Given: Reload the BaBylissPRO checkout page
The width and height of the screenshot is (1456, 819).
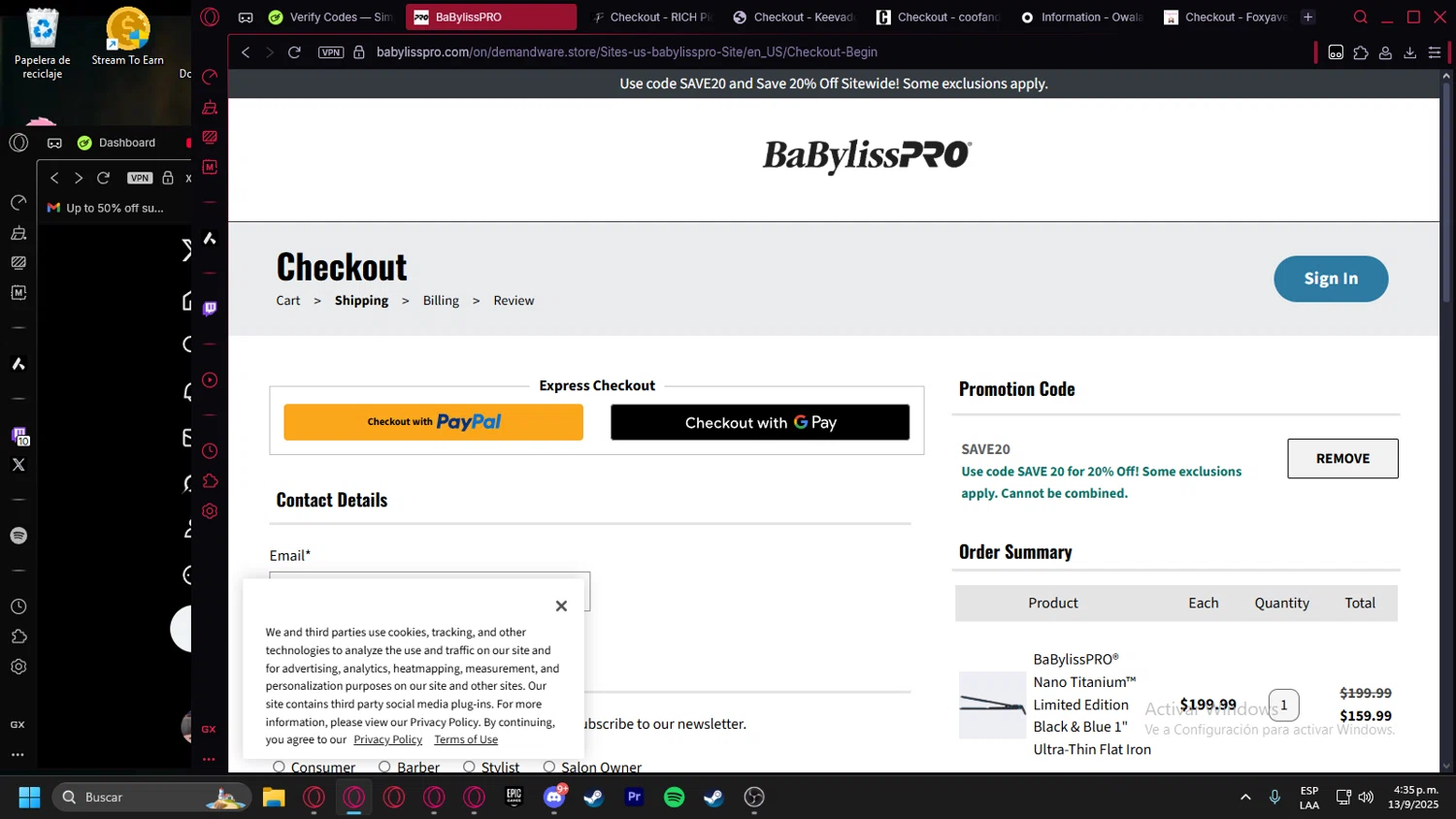Looking at the screenshot, I should pyautogui.click(x=294, y=52).
